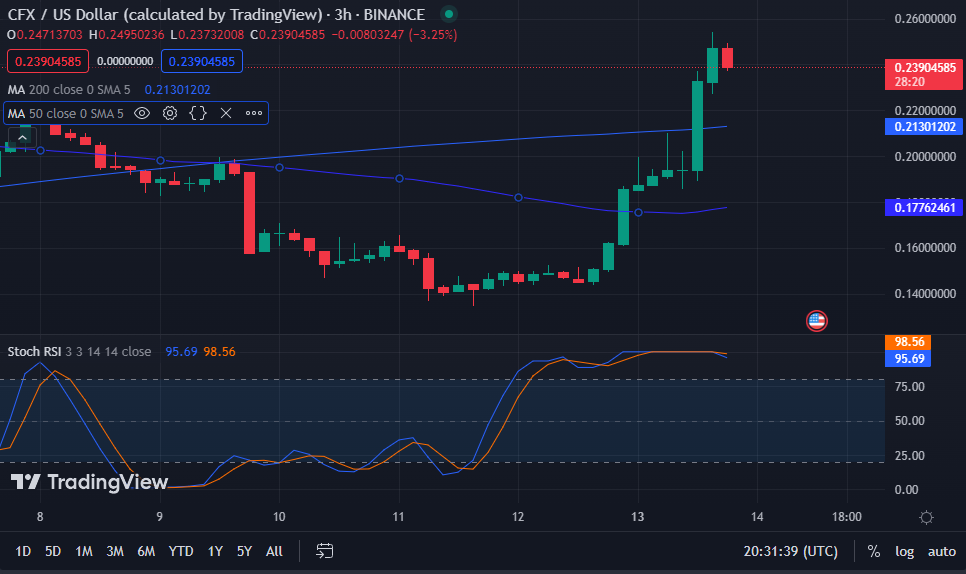Image resolution: width=966 pixels, height=574 pixels.
Task: Set range to 1M
Action: click(x=84, y=551)
